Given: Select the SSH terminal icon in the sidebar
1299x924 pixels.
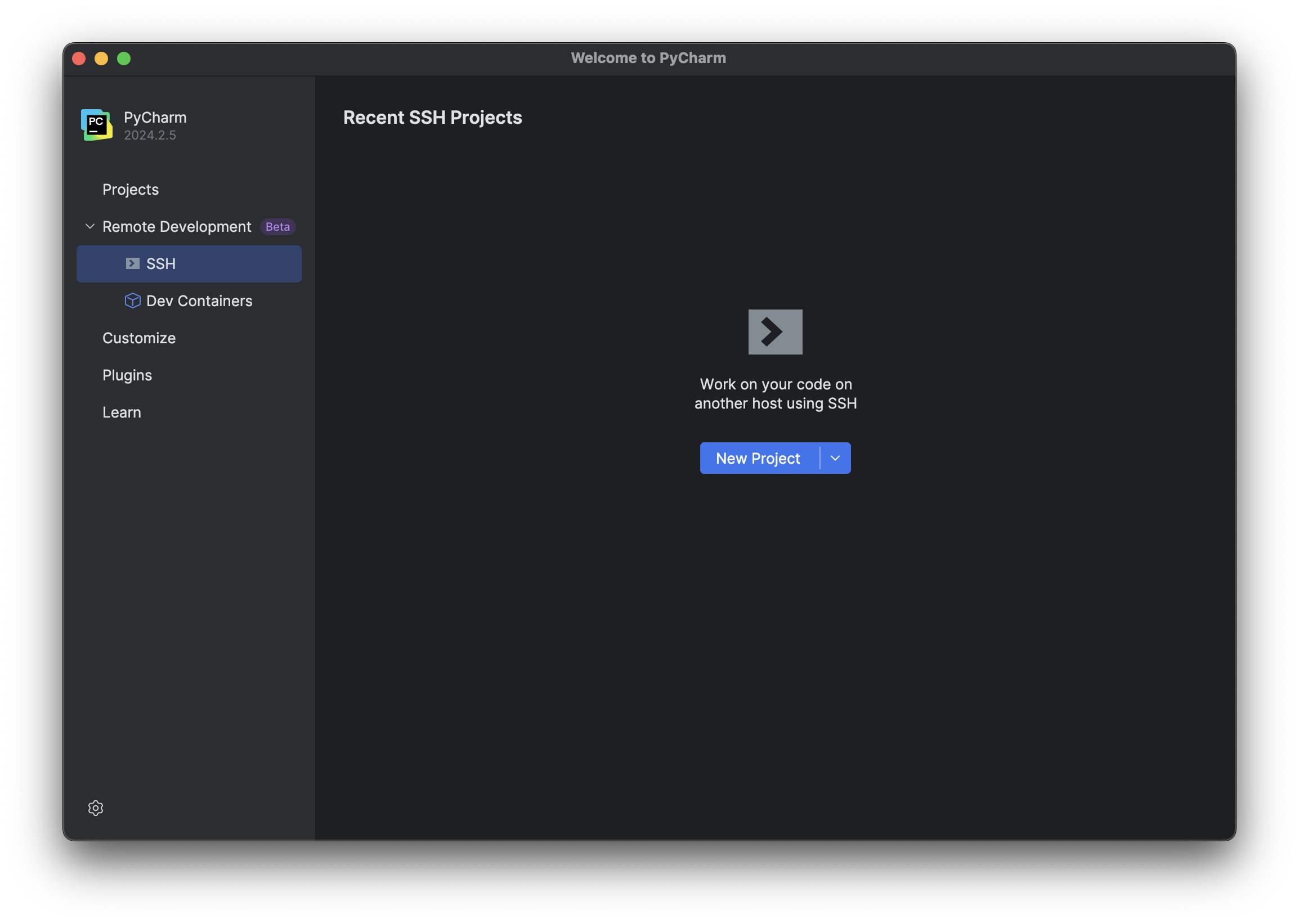Looking at the screenshot, I should coord(132,263).
